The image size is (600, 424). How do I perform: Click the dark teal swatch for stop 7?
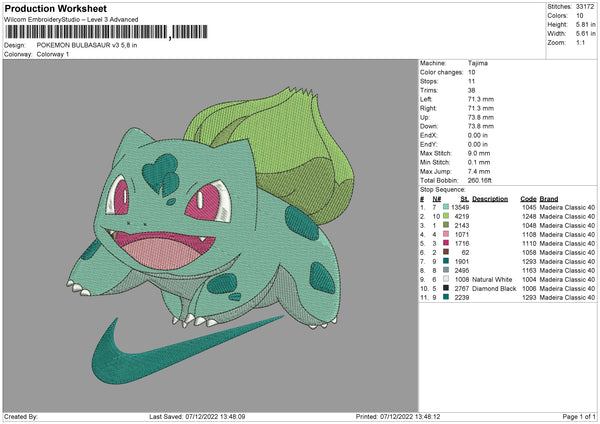pyautogui.click(x=446, y=261)
